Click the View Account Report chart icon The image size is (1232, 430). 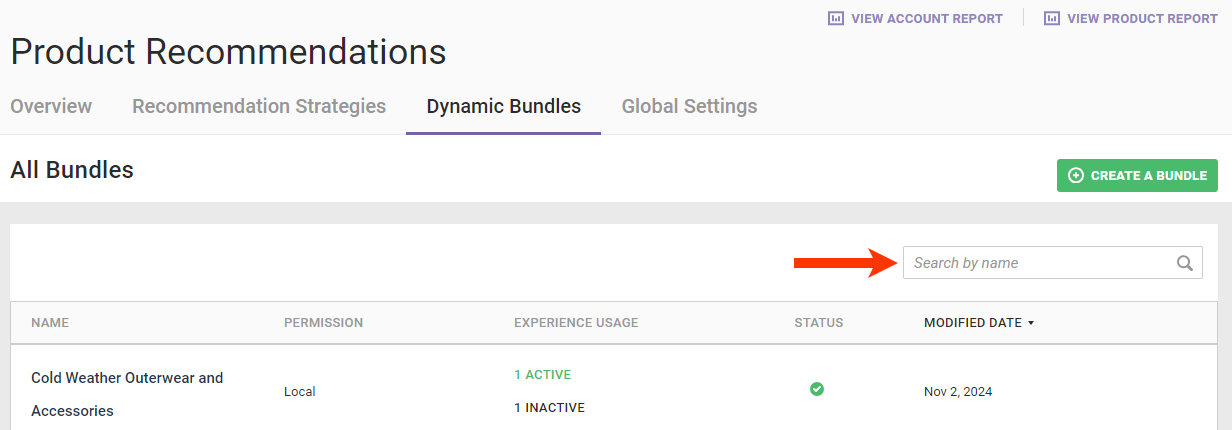(x=836, y=18)
